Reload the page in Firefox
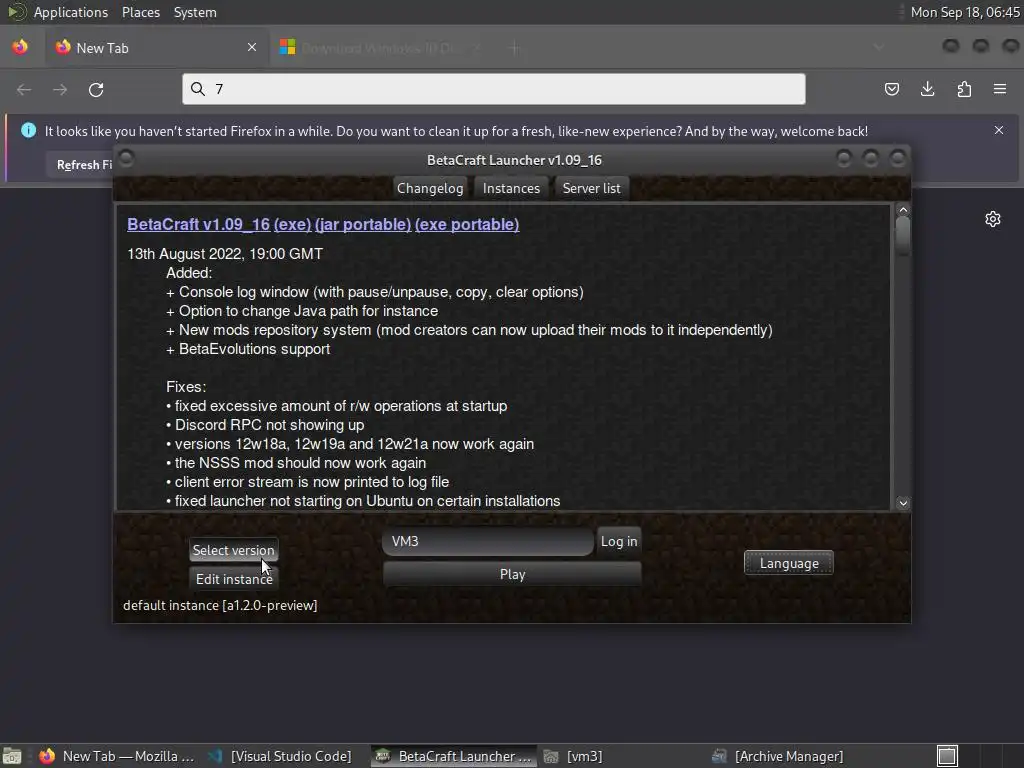Image resolution: width=1024 pixels, height=768 pixels. point(96,89)
